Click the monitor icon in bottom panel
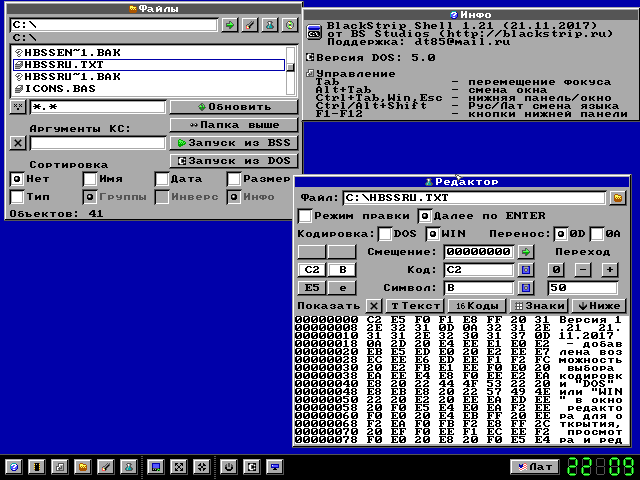Image resolution: width=640 pixels, height=480 pixels. (275, 467)
